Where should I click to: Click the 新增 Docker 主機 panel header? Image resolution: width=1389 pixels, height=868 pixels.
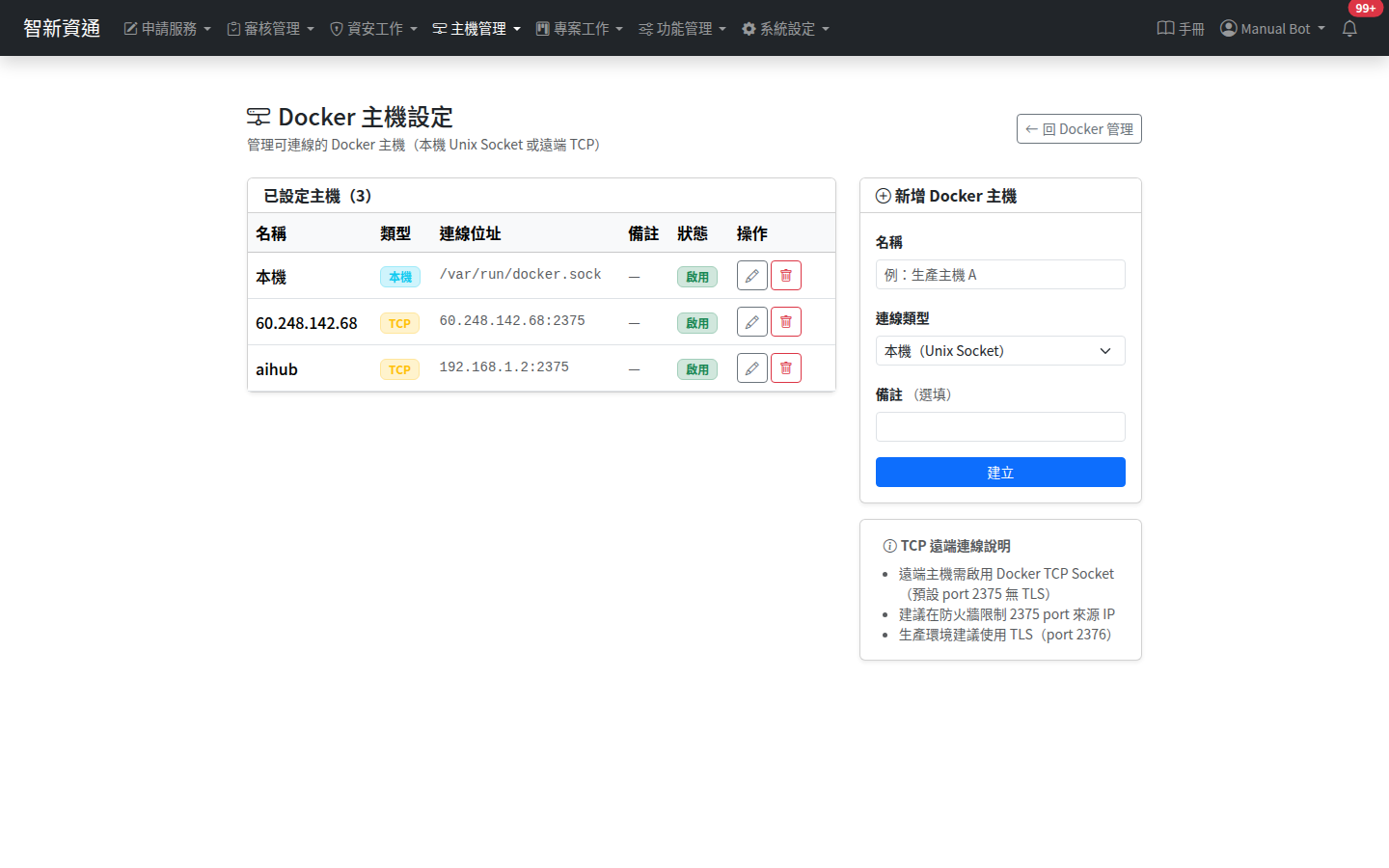pos(1000,196)
